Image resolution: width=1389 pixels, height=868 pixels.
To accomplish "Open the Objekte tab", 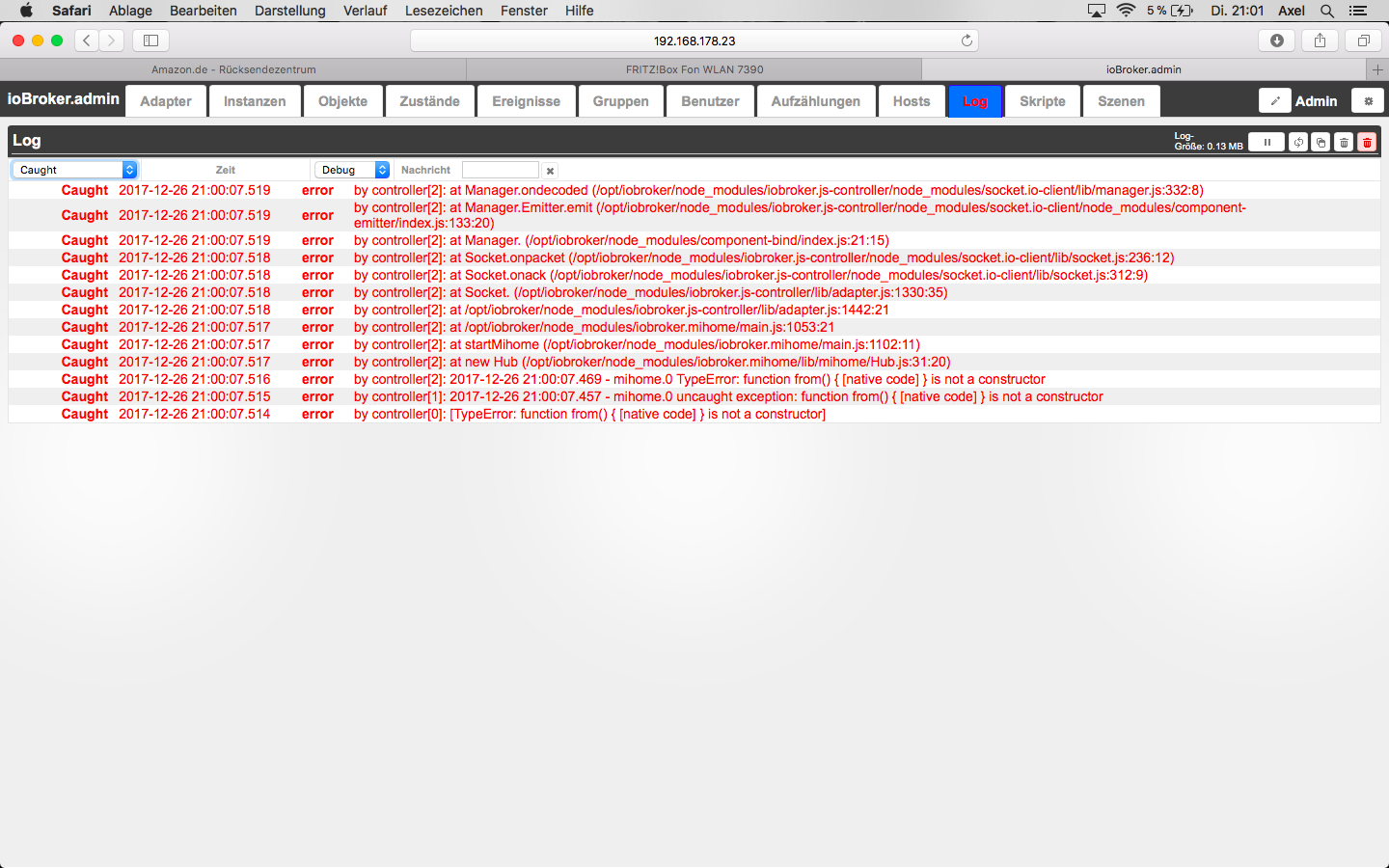I will [x=342, y=101].
